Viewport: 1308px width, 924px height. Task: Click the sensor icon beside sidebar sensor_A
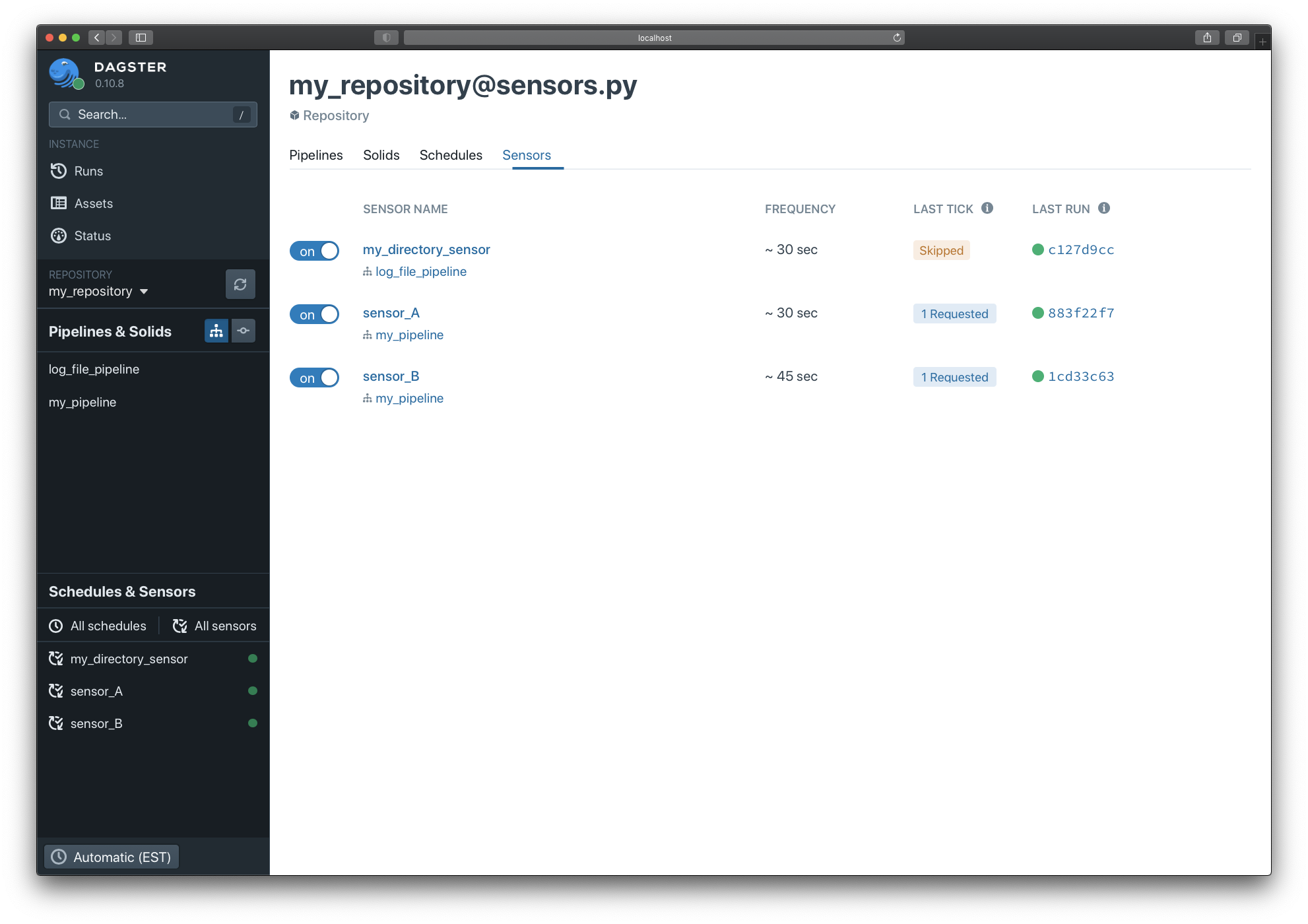pos(56,690)
